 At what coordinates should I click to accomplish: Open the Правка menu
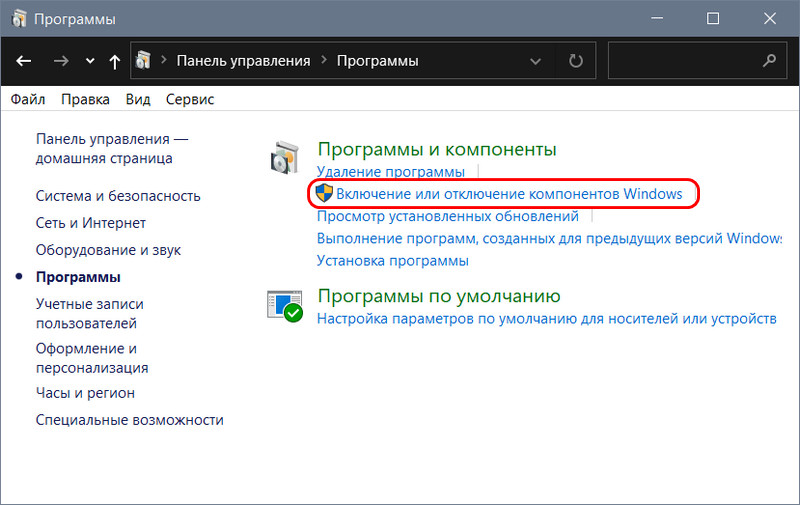(85, 99)
